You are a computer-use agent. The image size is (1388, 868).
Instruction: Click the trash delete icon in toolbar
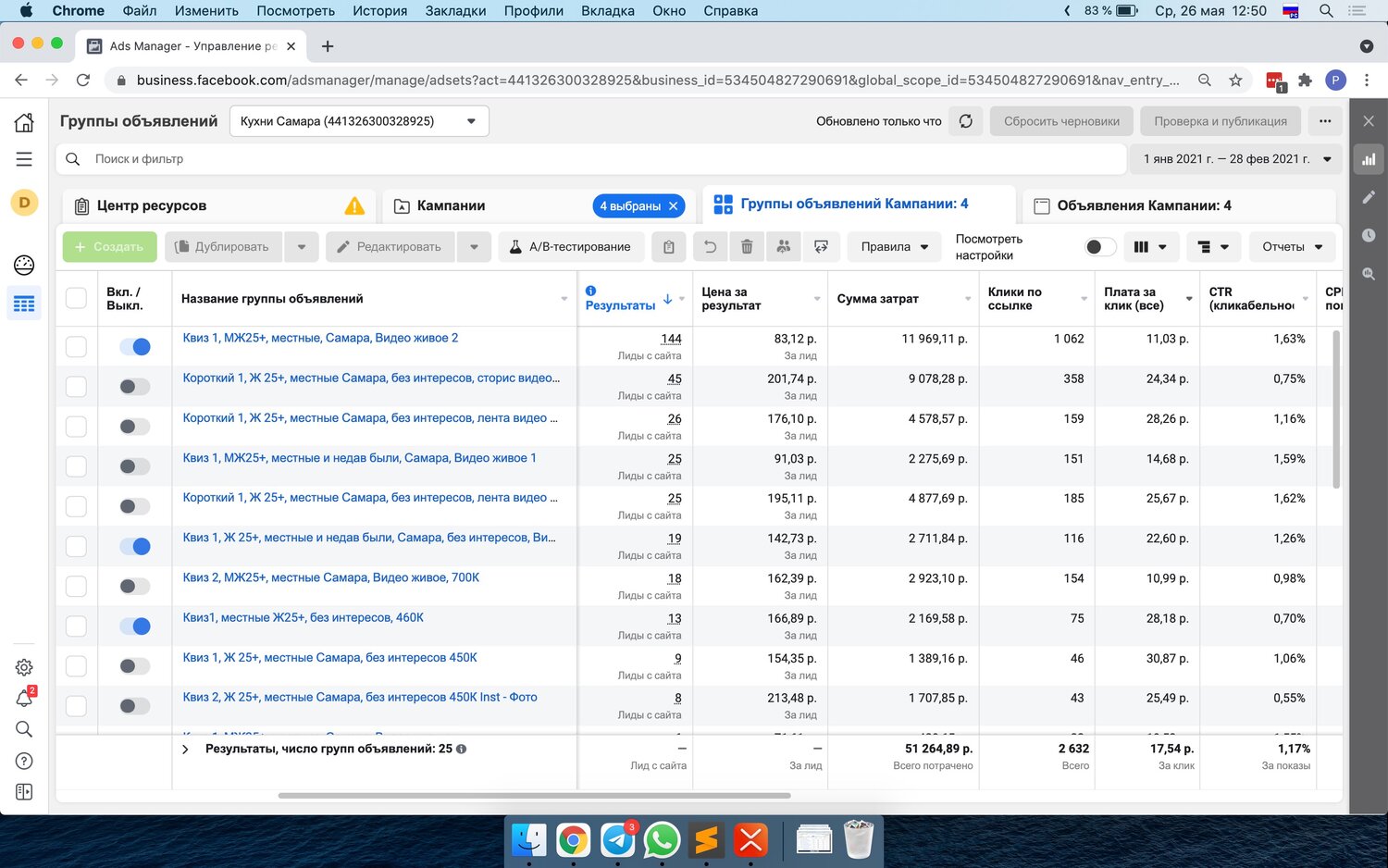click(747, 247)
